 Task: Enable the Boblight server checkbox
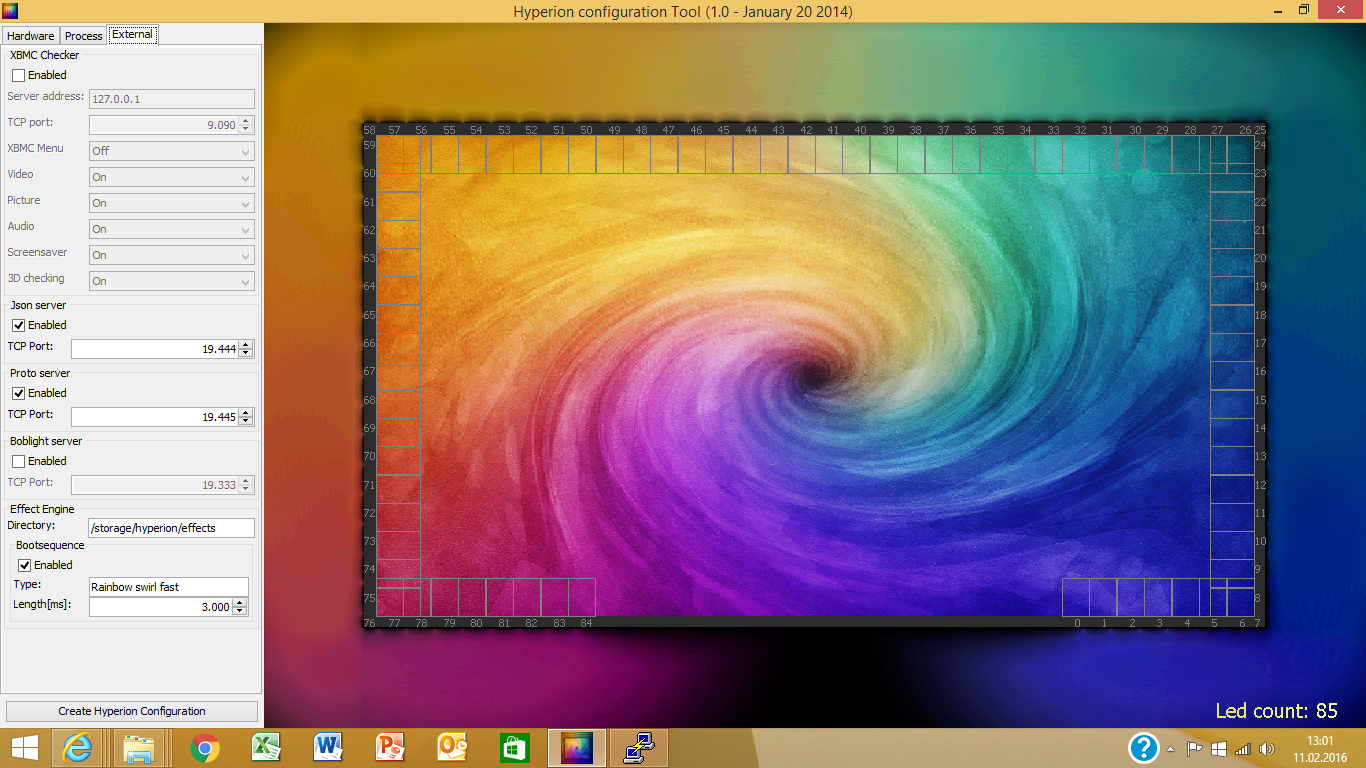18,461
